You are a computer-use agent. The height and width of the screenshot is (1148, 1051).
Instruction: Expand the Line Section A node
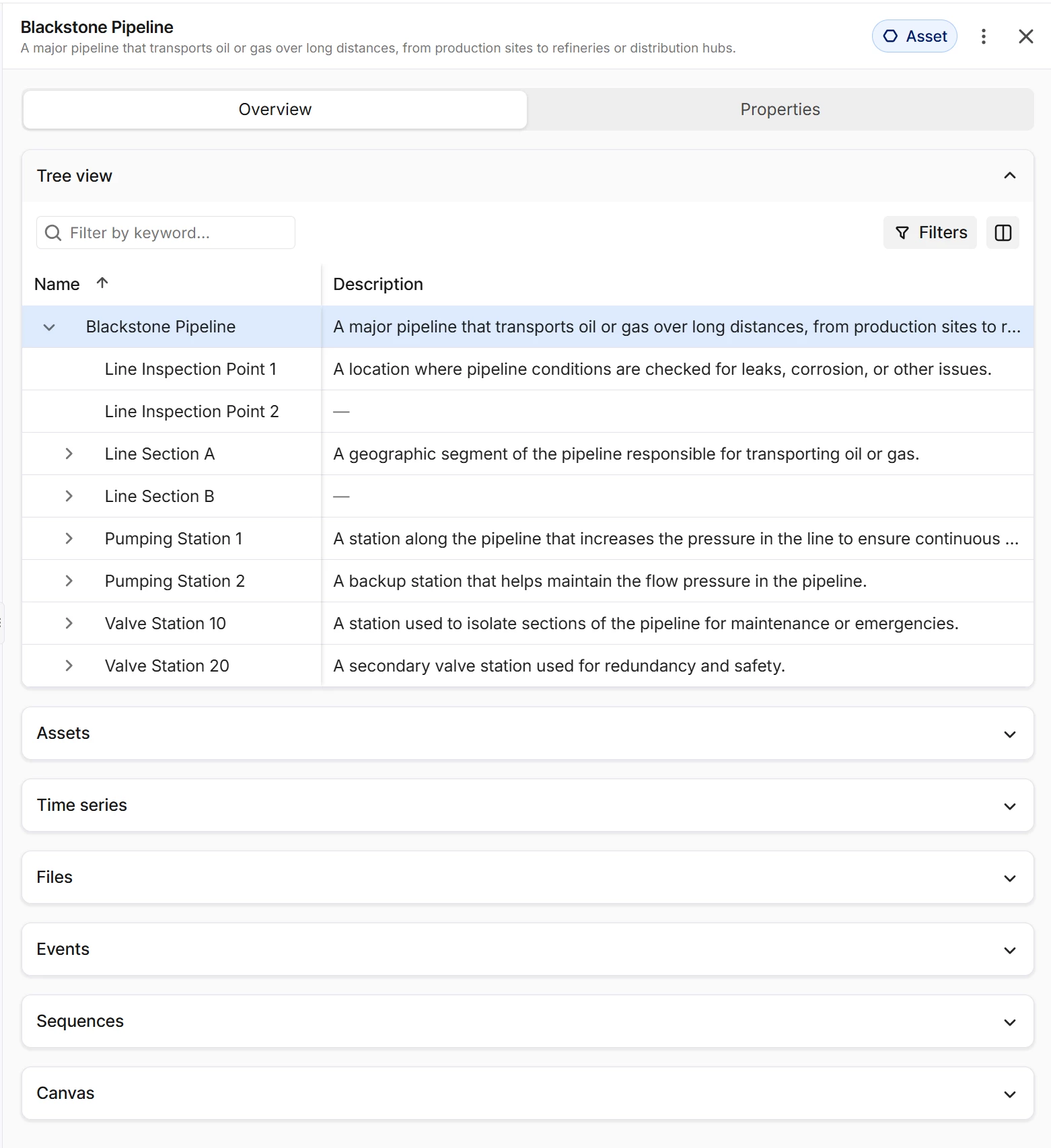pos(69,454)
